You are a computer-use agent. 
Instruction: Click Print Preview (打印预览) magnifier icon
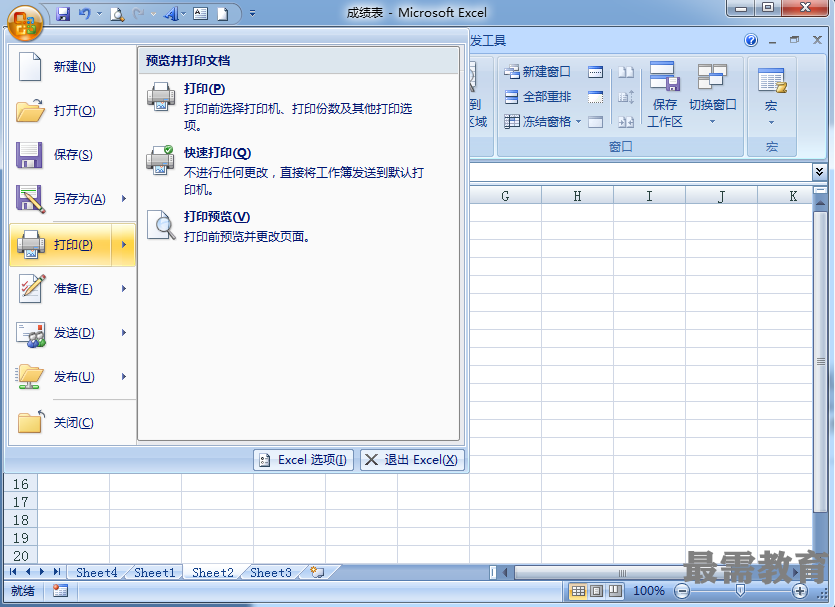pyautogui.click(x=161, y=225)
